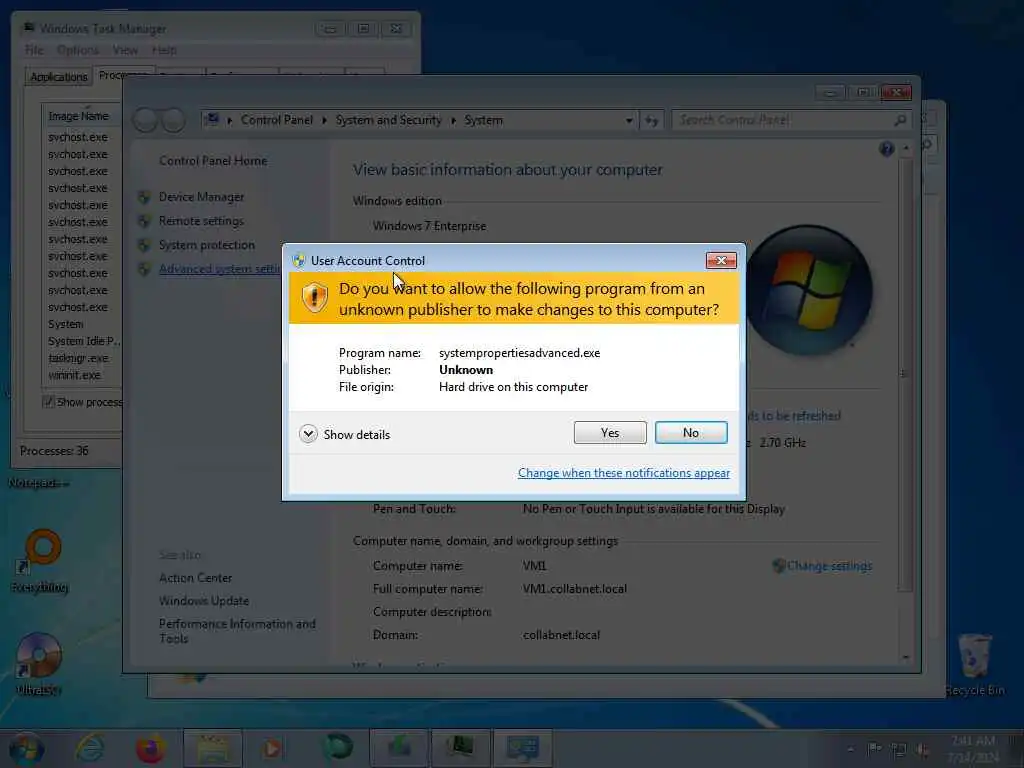Click Control Panel in the breadcrumb

pyautogui.click(x=277, y=120)
